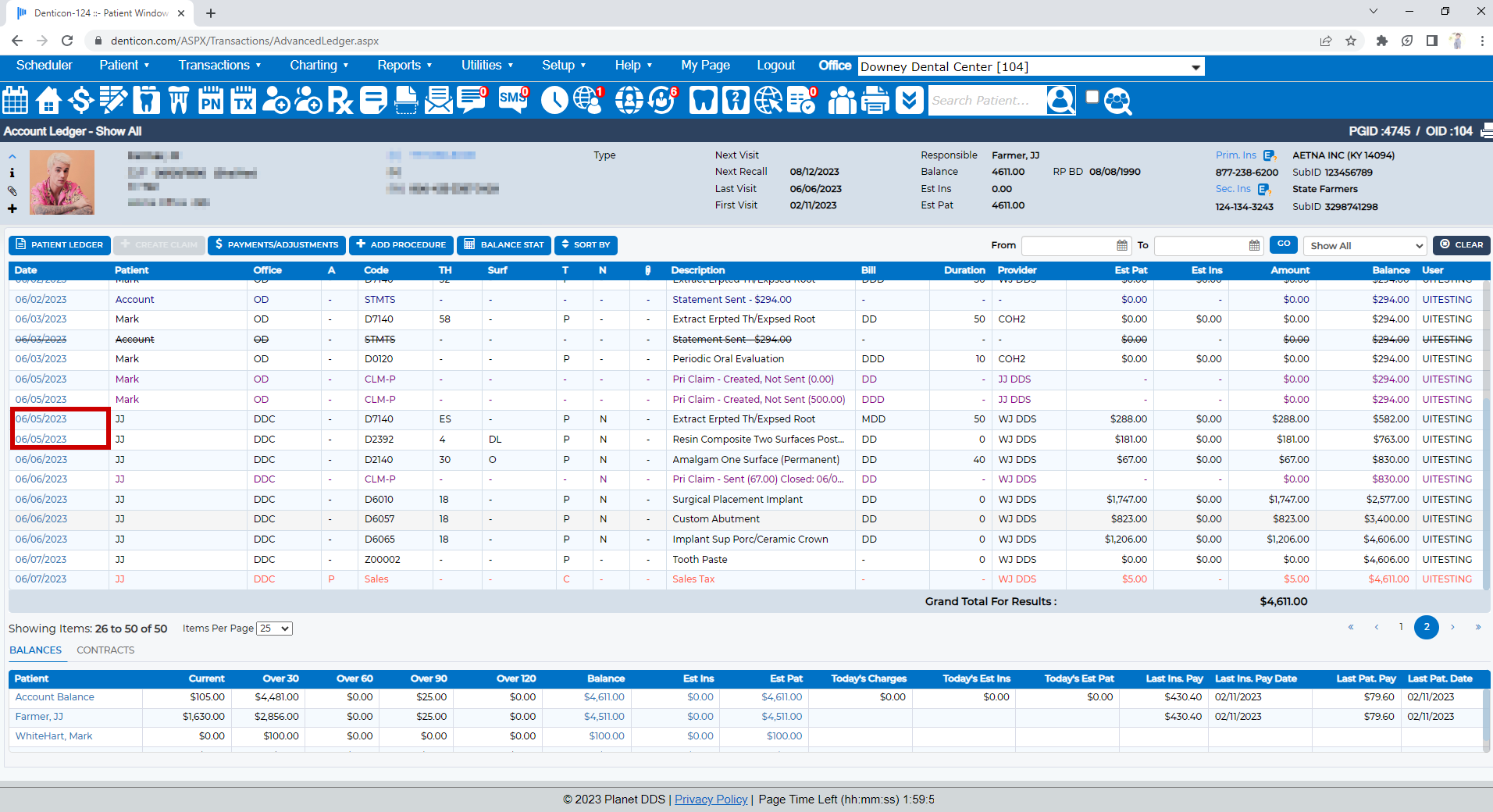Viewport: 1493px width, 812px height.
Task: Click the clock time icon
Action: click(x=554, y=101)
